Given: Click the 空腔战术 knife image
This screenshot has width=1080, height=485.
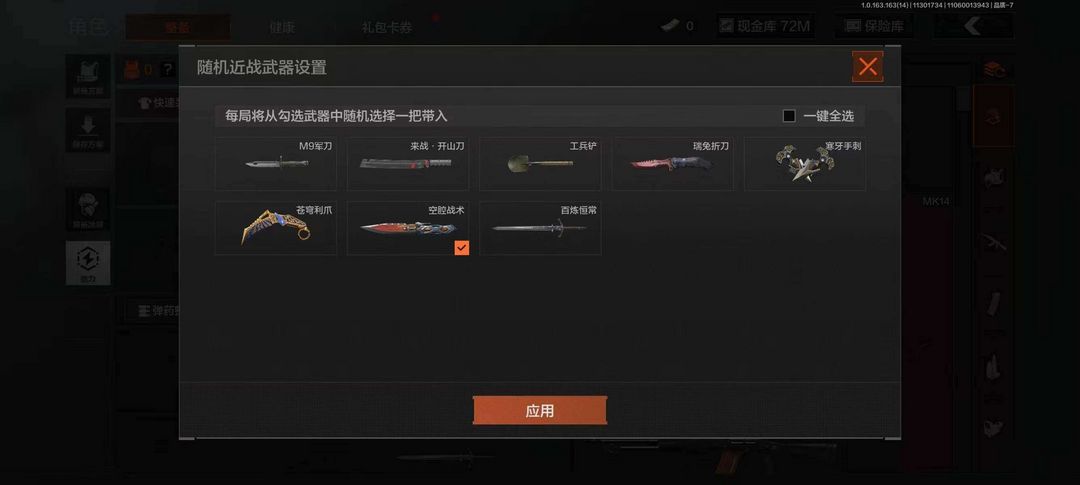Looking at the screenshot, I should (x=408, y=228).
